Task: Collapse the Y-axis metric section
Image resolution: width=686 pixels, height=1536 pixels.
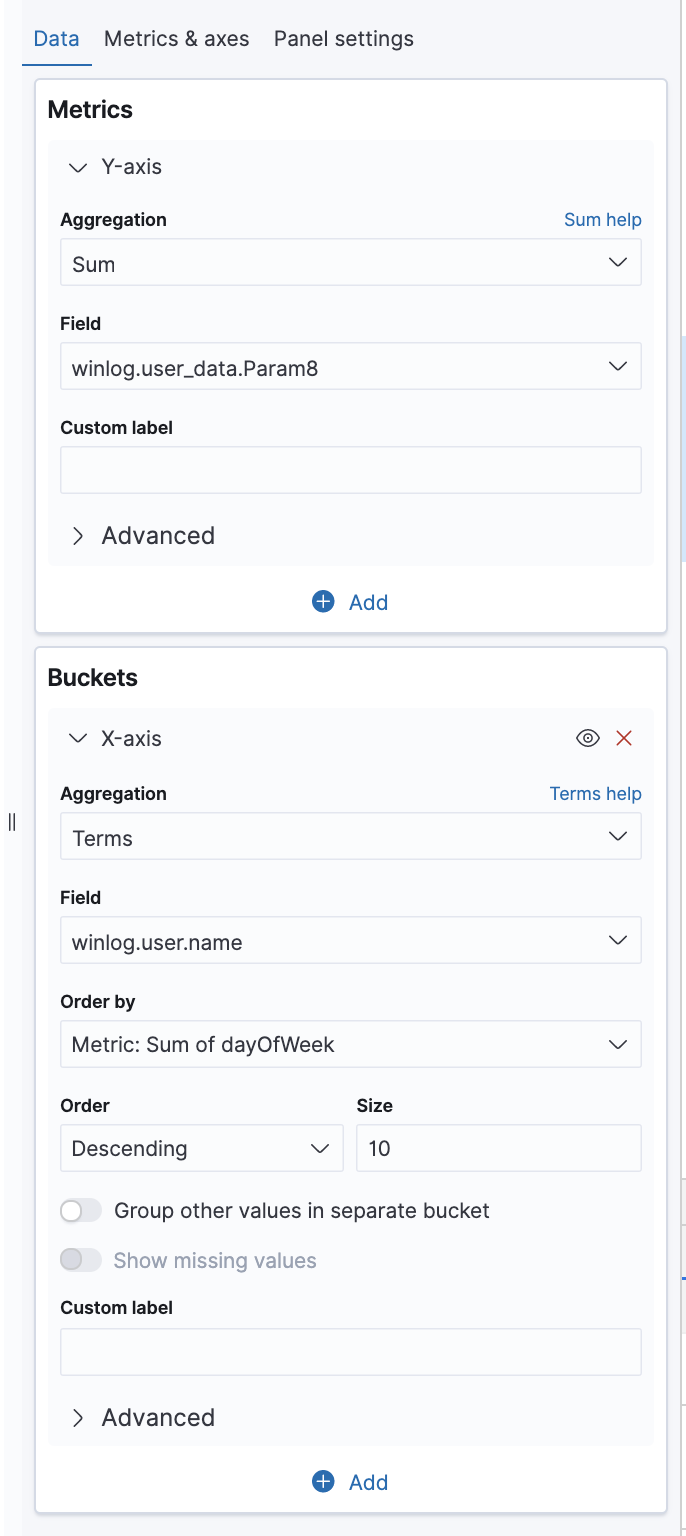Action: pos(78,167)
